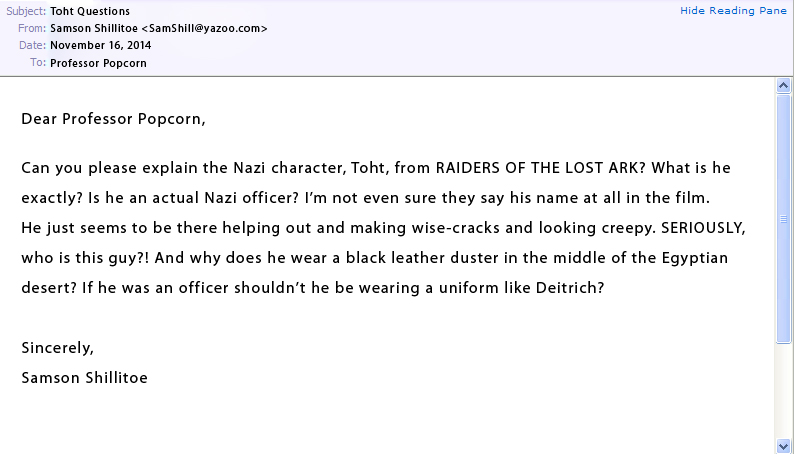
Task: Click the scrollbar down arrow
Action: (x=784, y=445)
